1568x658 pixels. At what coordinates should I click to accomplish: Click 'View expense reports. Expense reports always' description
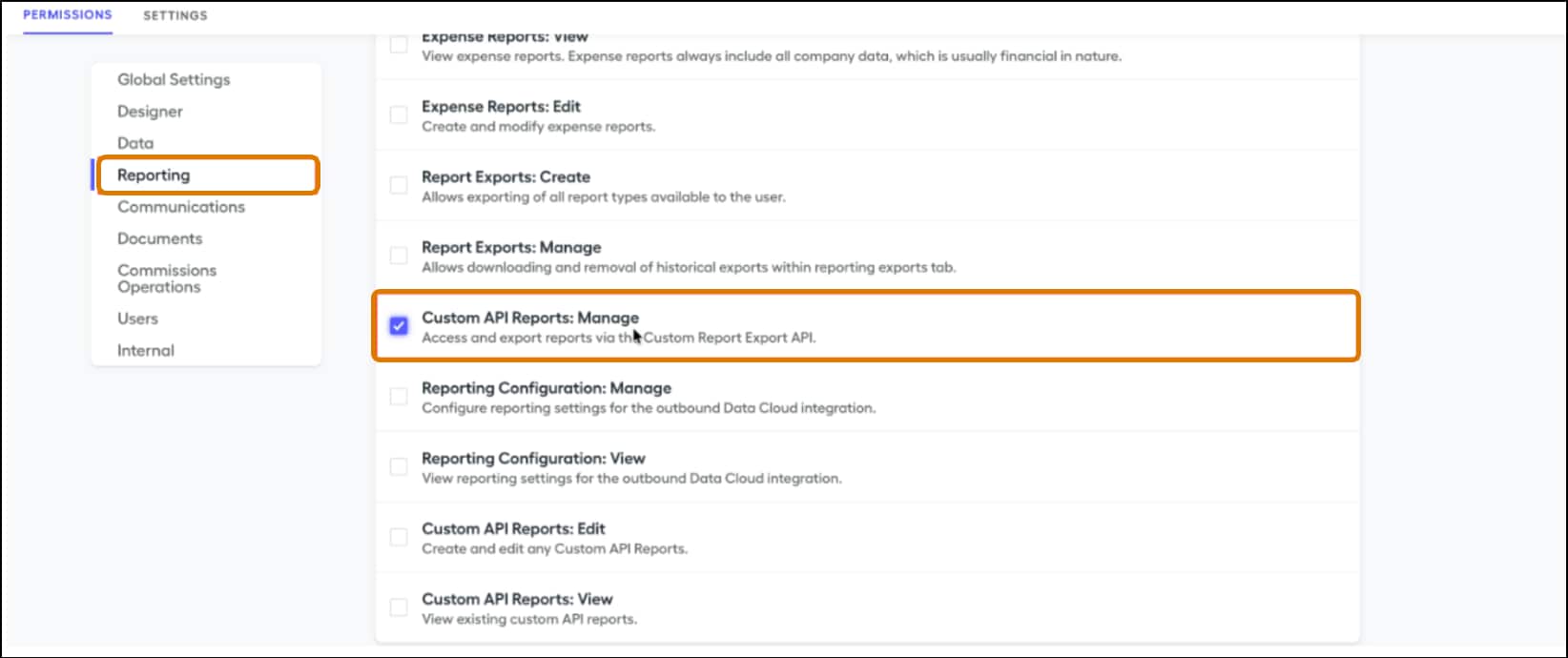[x=772, y=56]
